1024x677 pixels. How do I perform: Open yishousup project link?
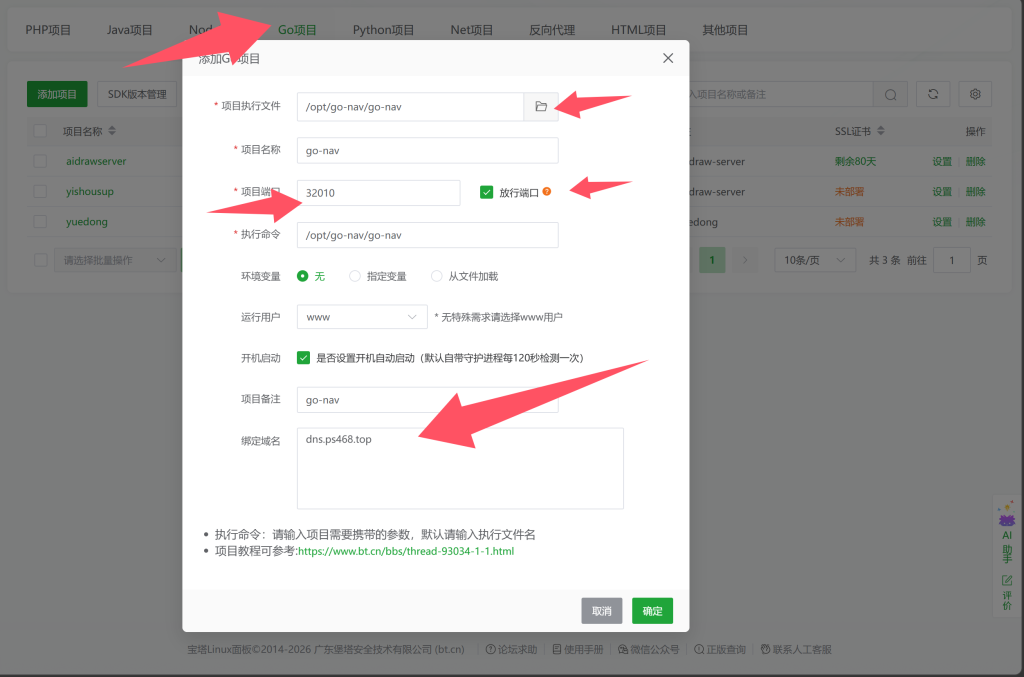[x=89, y=191]
